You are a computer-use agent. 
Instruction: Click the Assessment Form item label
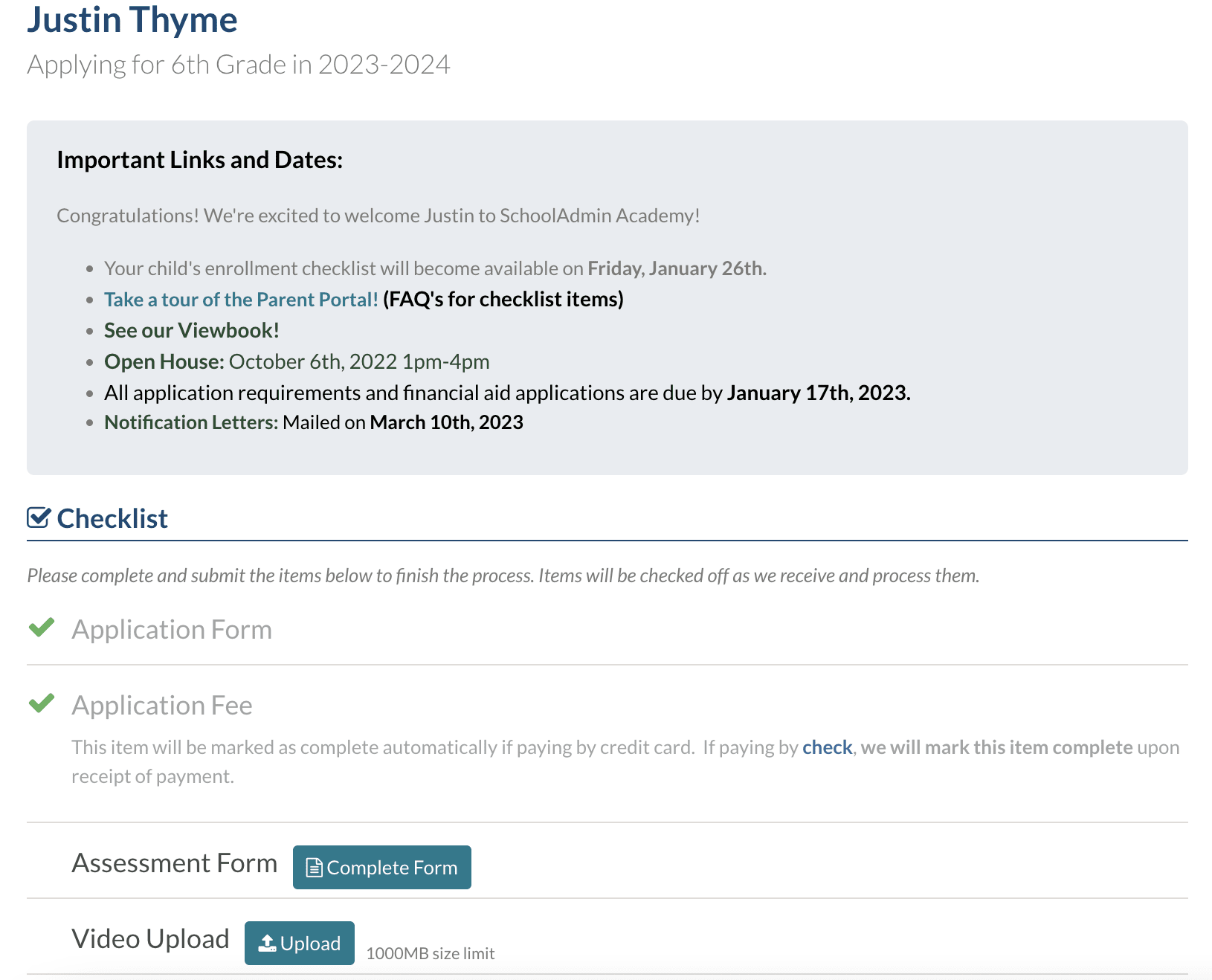coord(174,863)
